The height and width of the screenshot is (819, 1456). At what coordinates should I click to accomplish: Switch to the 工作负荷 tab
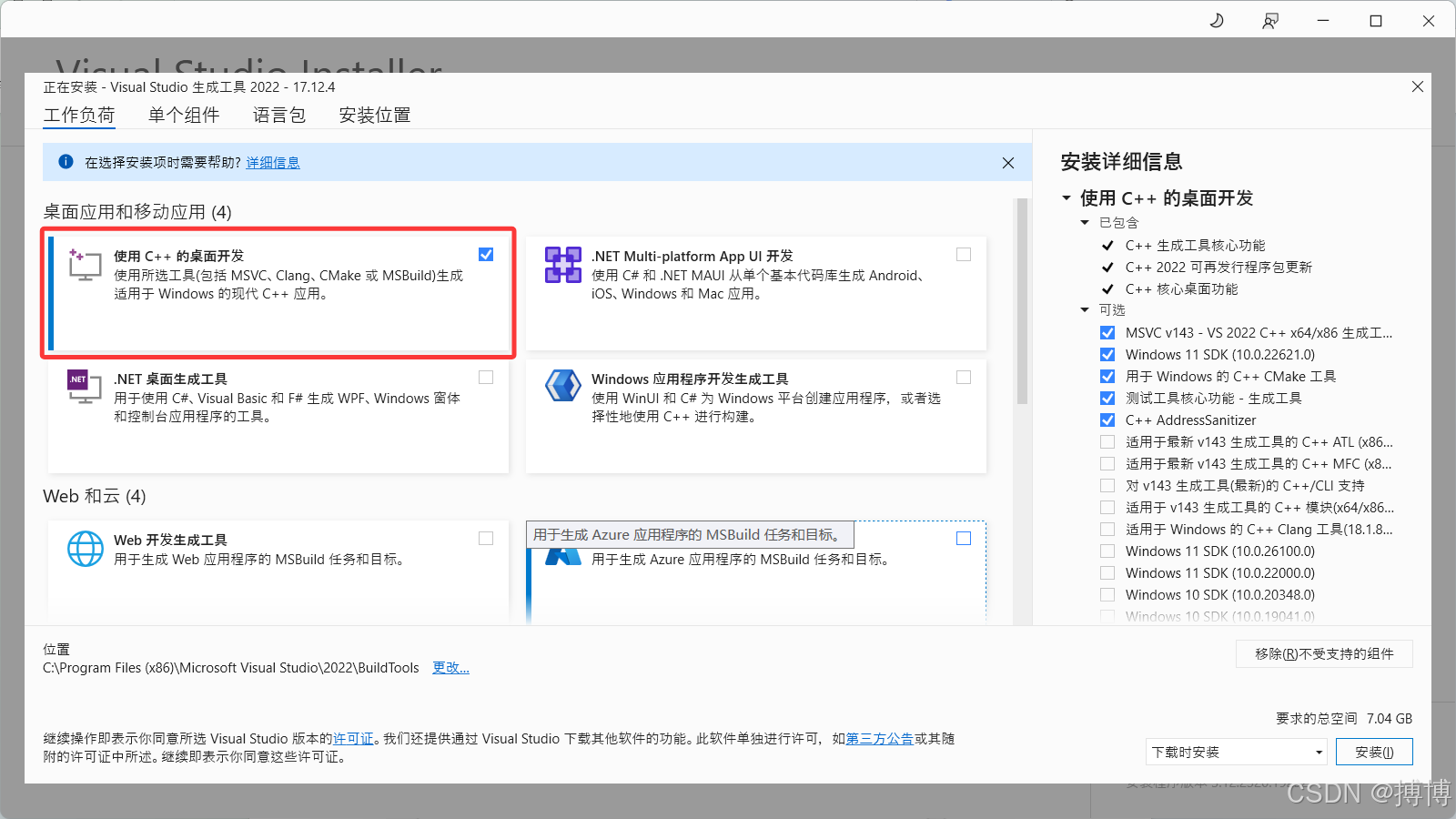tap(79, 116)
